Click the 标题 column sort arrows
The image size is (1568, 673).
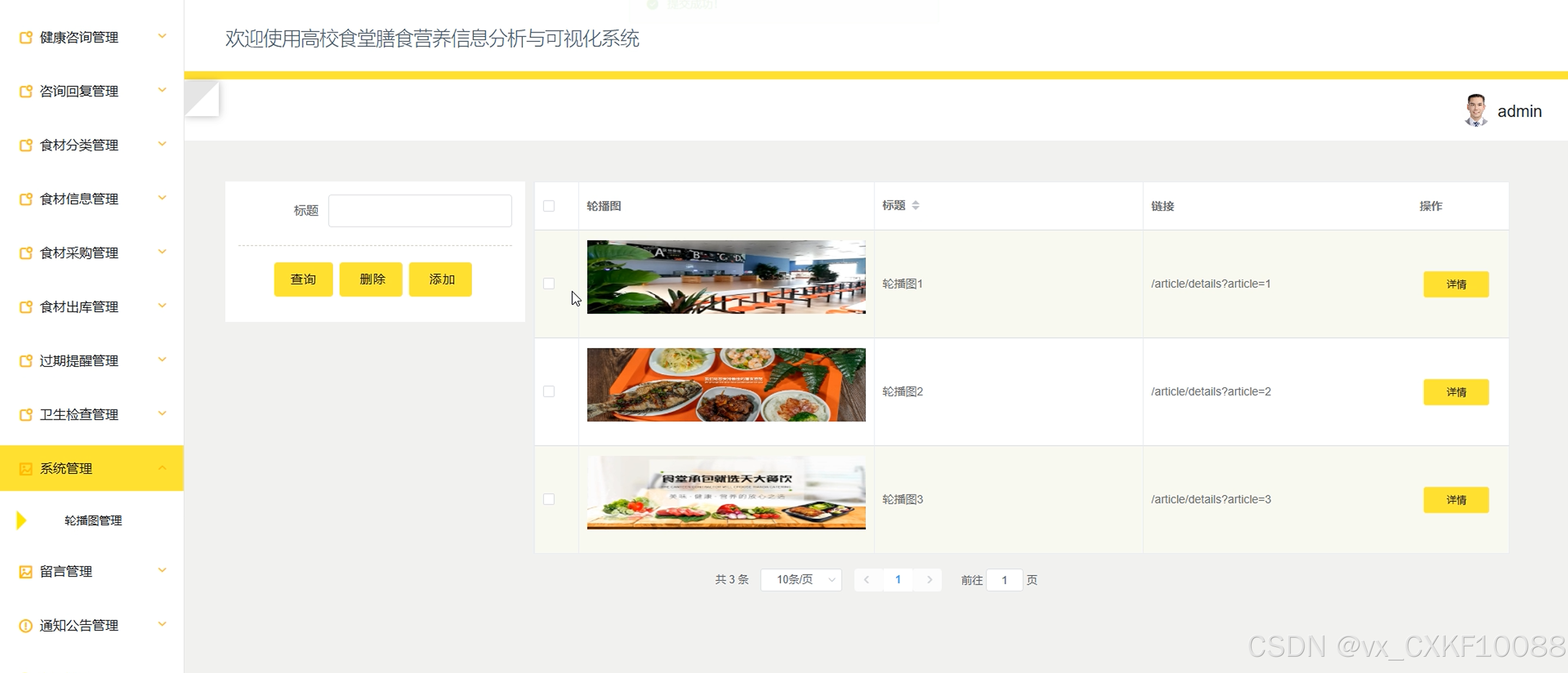[916, 206]
